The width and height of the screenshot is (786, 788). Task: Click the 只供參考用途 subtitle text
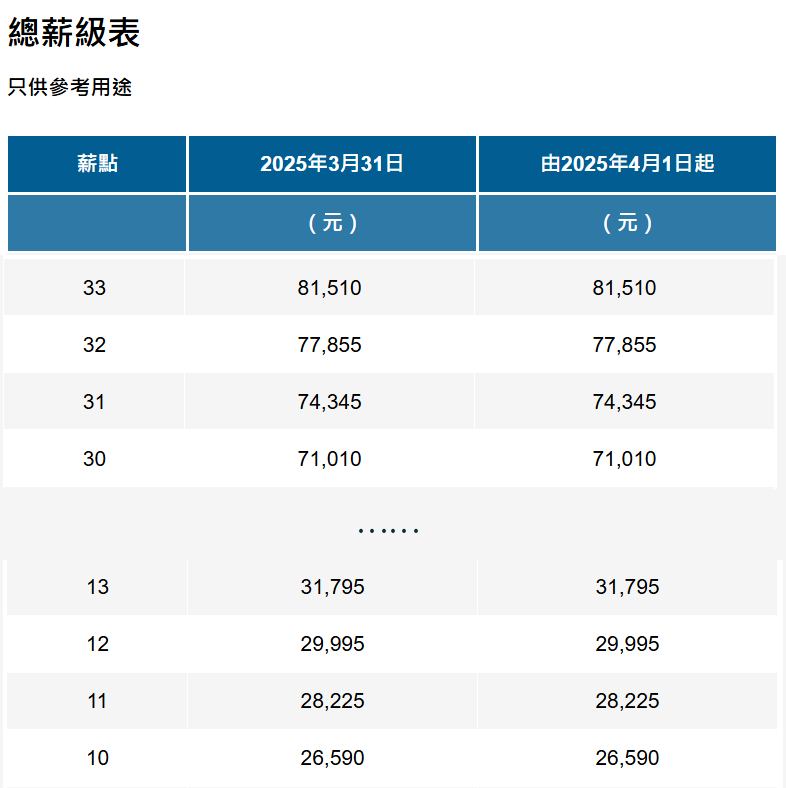pos(70,88)
